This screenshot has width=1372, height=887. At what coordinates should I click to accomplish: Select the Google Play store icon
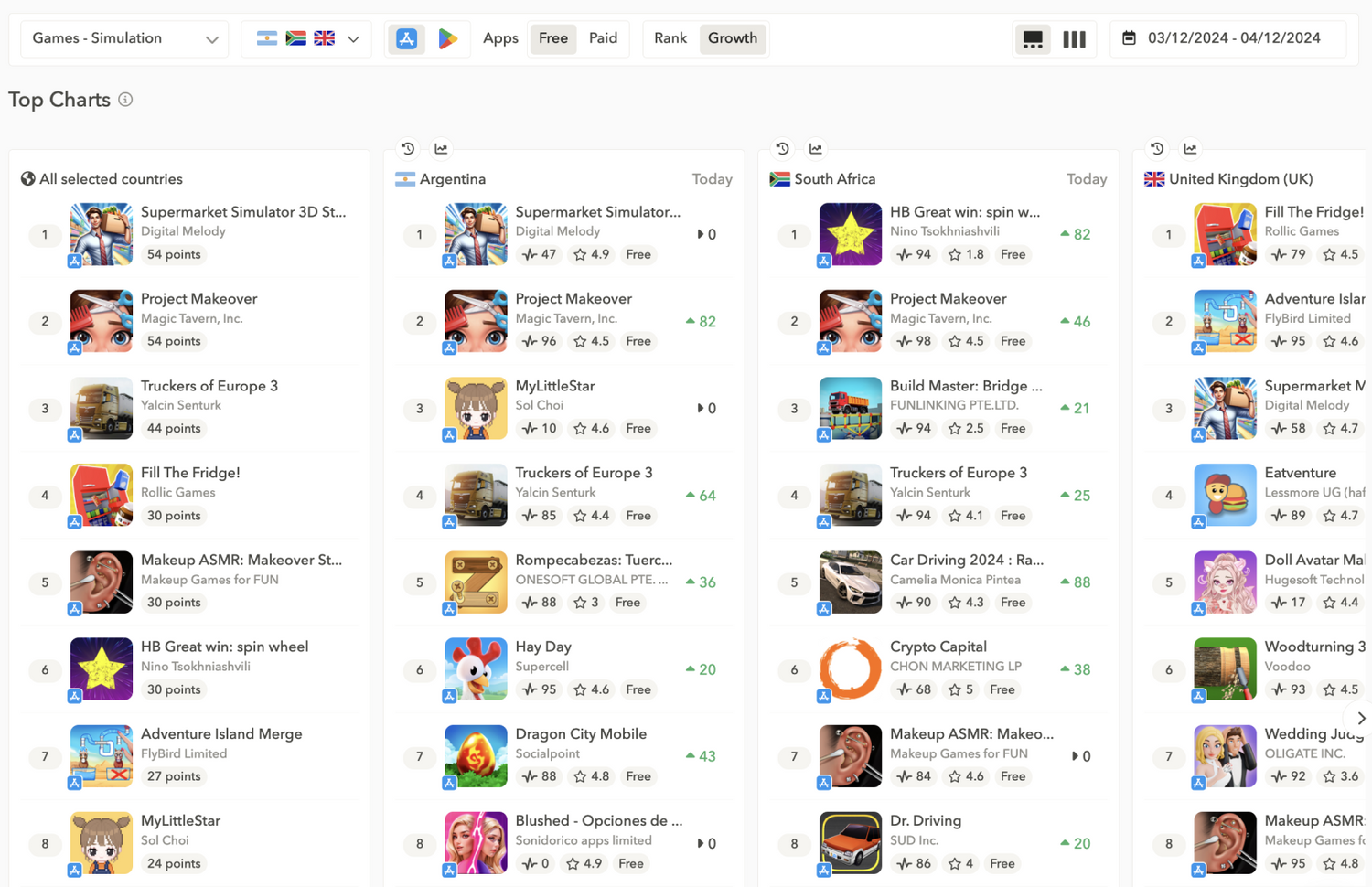point(447,38)
